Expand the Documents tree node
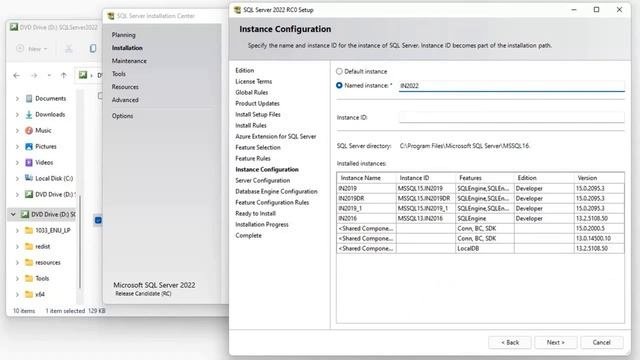 pos(17,99)
